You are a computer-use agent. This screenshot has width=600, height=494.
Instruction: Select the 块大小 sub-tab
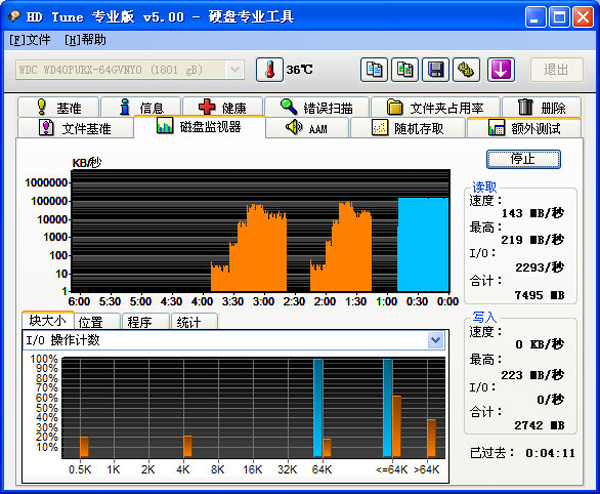click(48, 320)
